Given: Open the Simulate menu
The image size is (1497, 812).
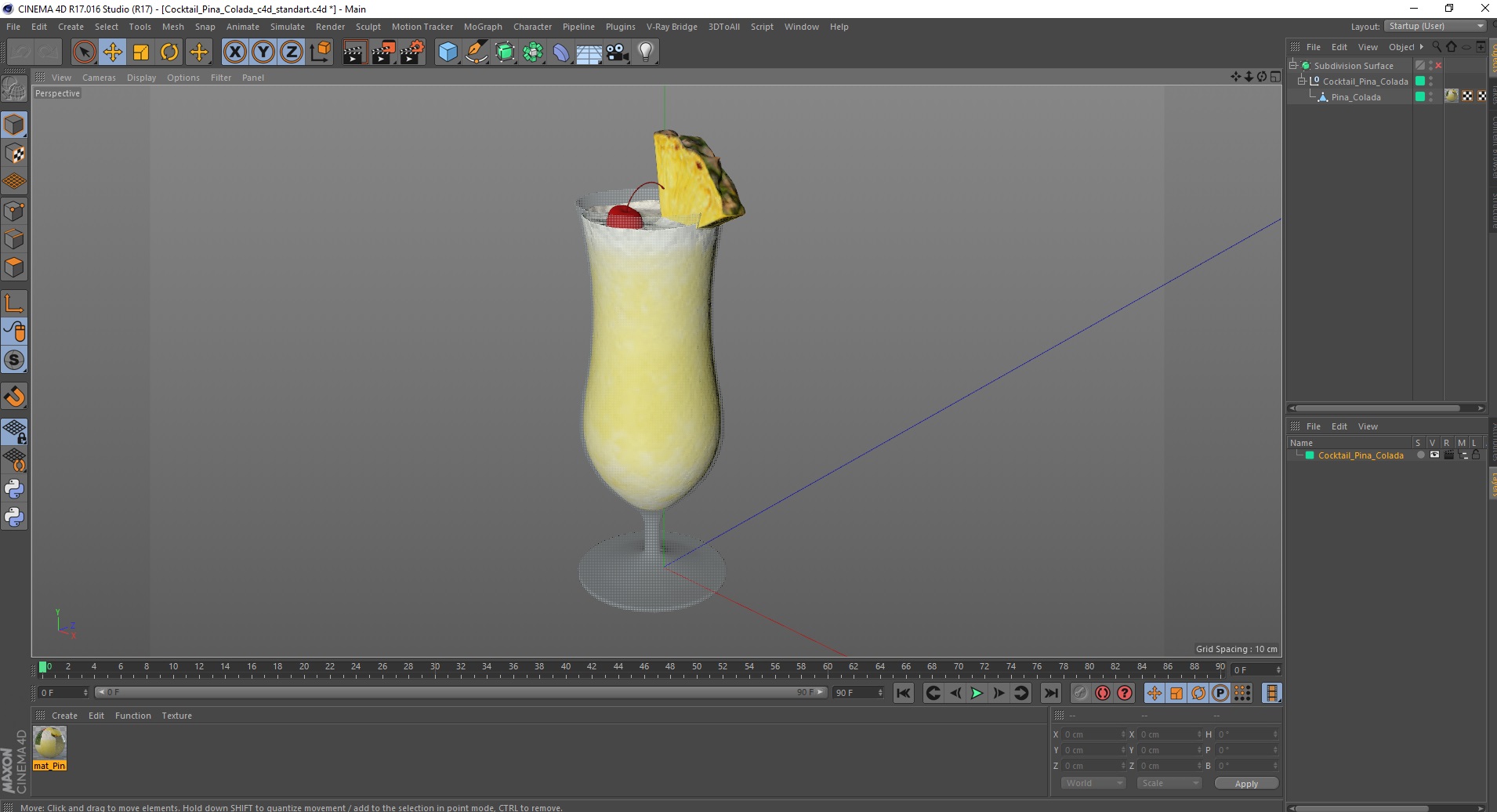Looking at the screenshot, I should click(x=288, y=27).
